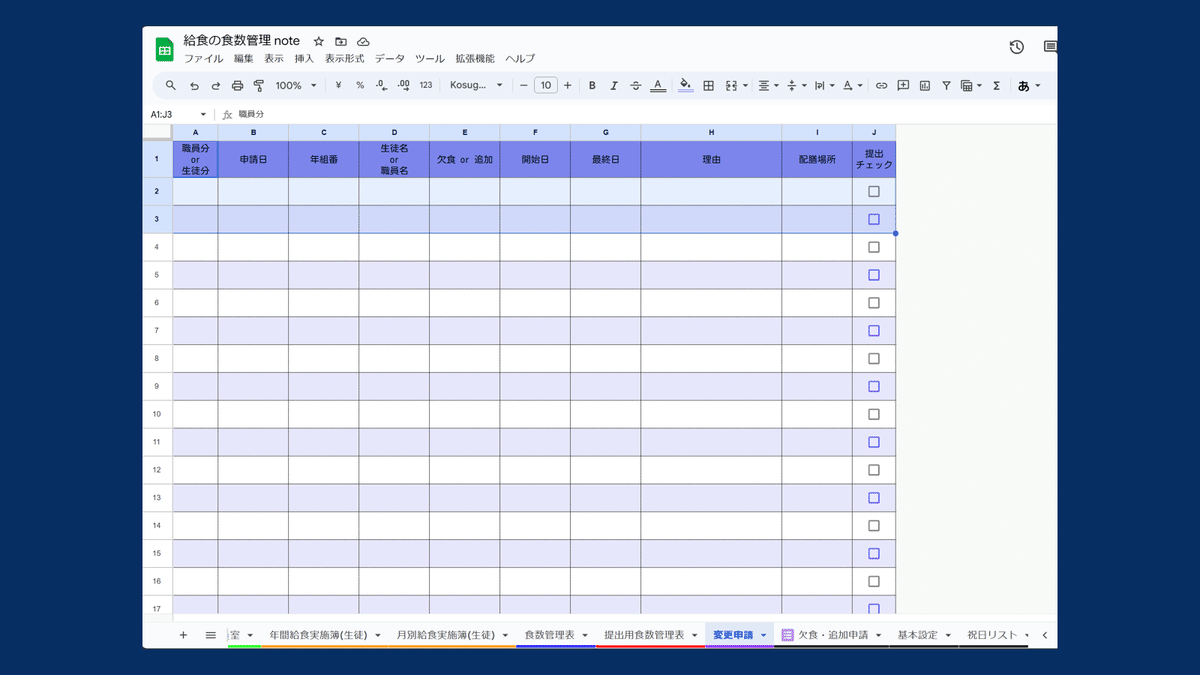Image resolution: width=1200 pixels, height=675 pixels.
Task: Tick the checkbox in row 3
Action: [874, 219]
